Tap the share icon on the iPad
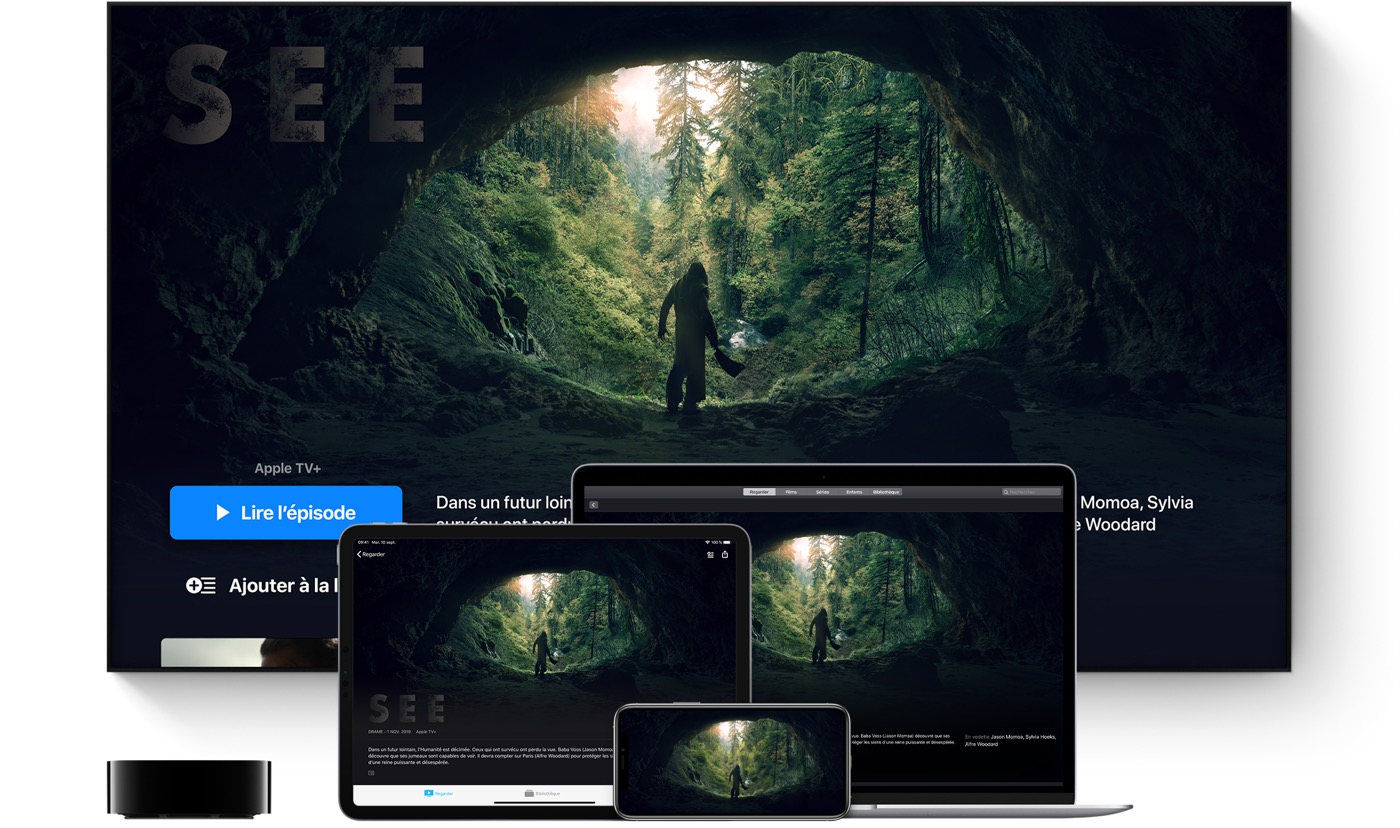The height and width of the screenshot is (828, 1400). pyautogui.click(x=725, y=554)
